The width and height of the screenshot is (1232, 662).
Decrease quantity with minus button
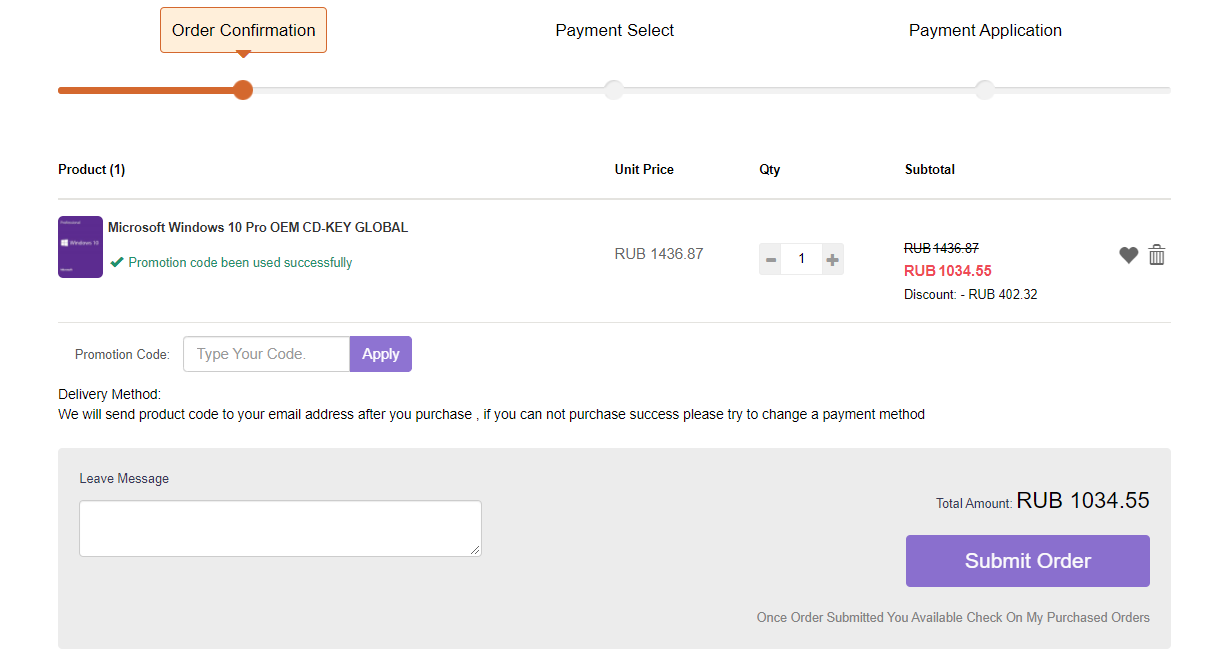[770, 260]
